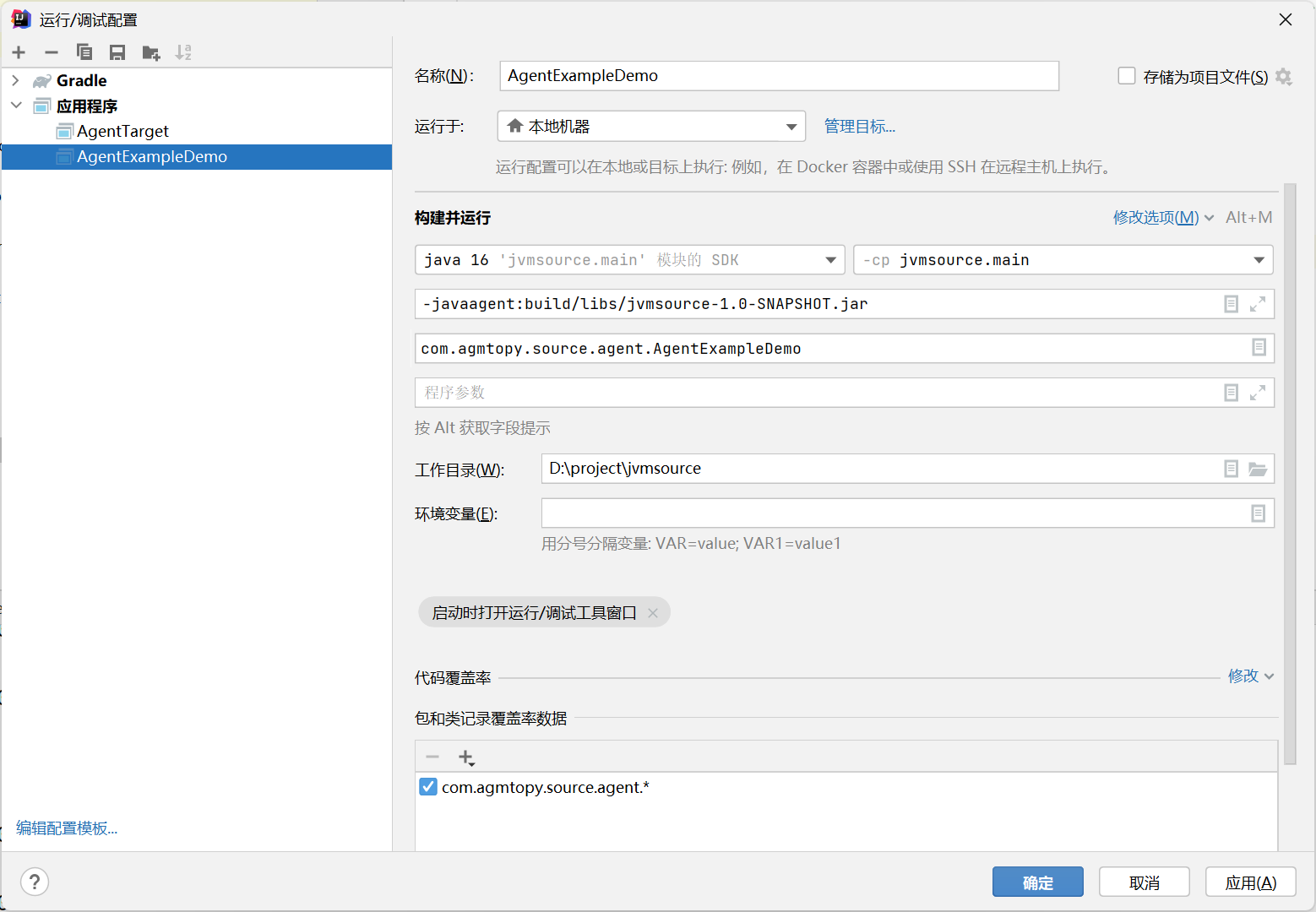Expand the Gradle tree node
The image size is (1316, 912).
point(15,80)
